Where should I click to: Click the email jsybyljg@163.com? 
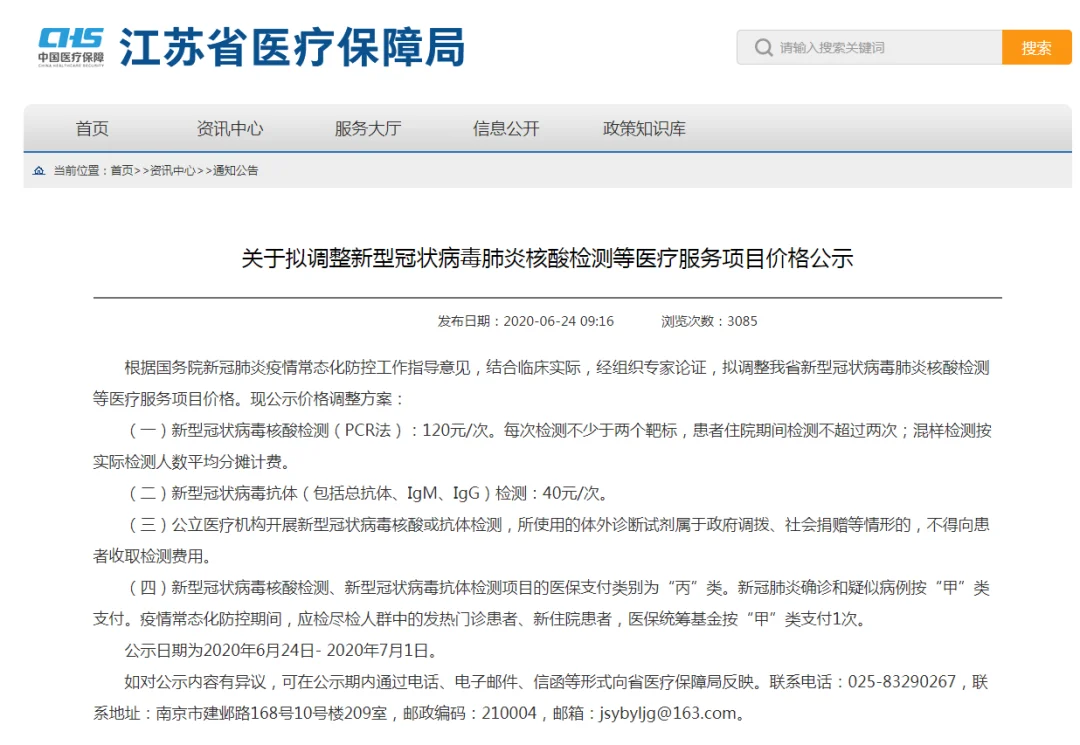click(x=667, y=714)
